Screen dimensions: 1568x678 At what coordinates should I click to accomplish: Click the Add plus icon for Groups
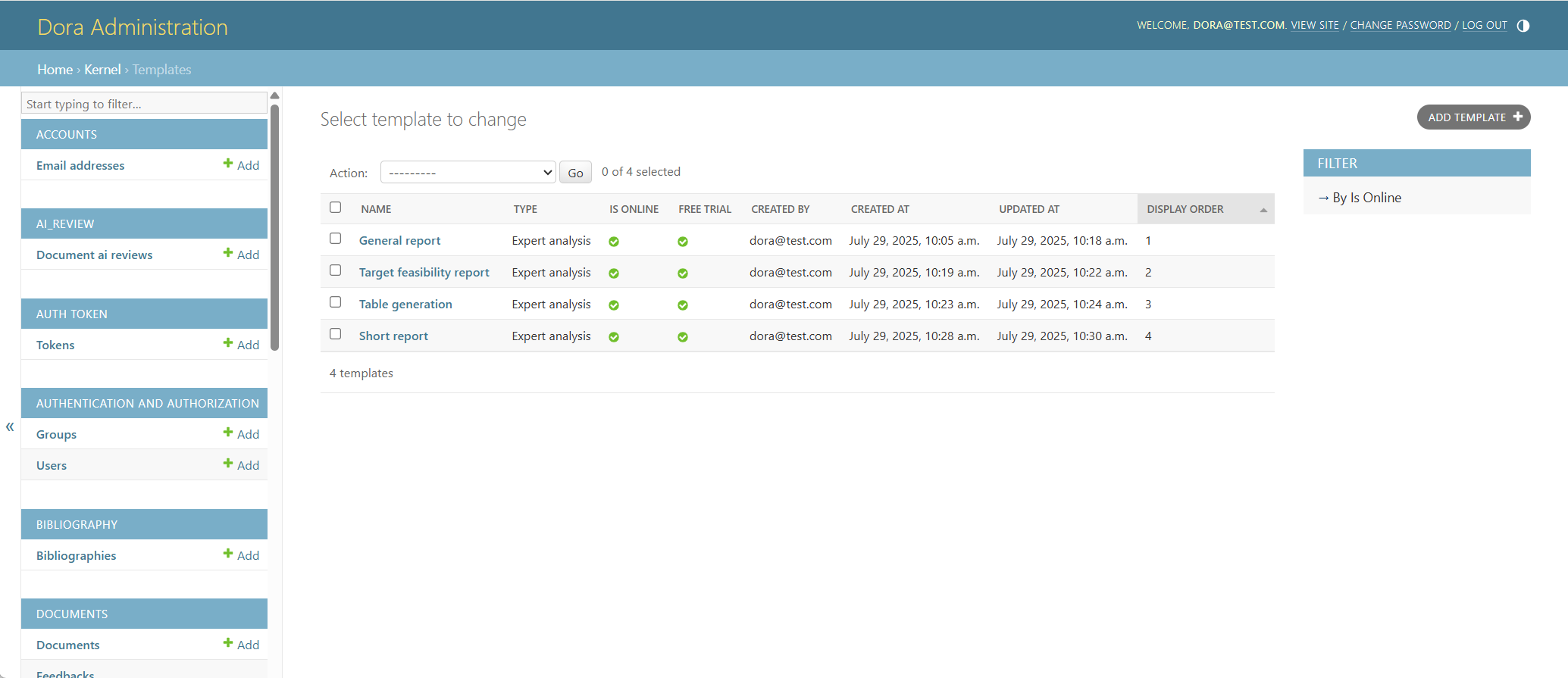(228, 433)
